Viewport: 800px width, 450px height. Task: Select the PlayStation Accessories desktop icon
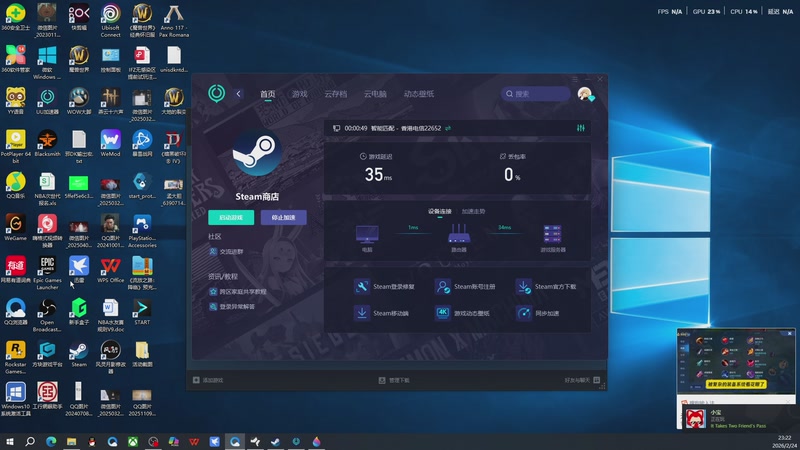tap(142, 231)
